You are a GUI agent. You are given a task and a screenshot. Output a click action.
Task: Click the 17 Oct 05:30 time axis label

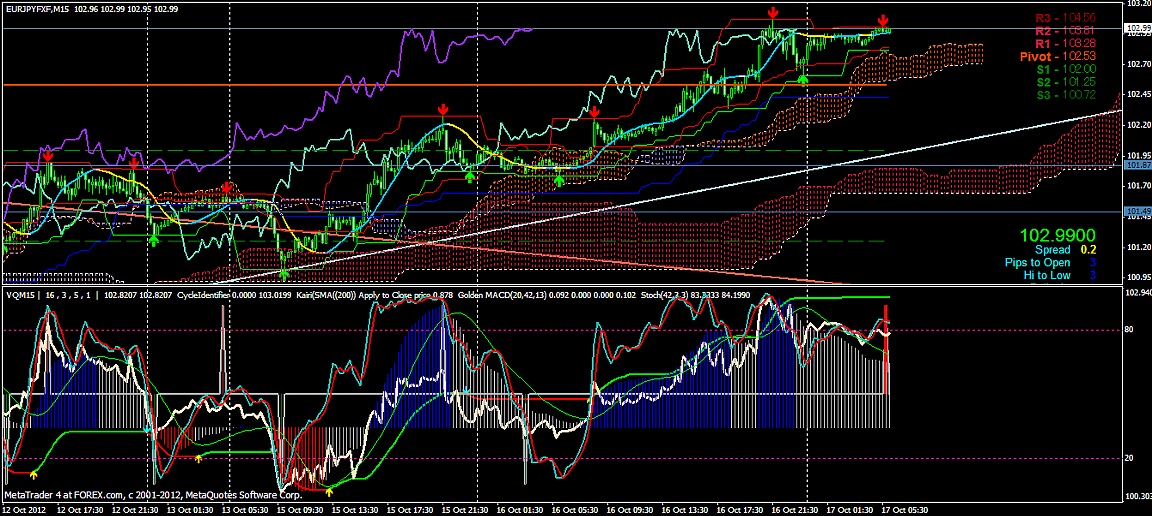[x=905, y=509]
